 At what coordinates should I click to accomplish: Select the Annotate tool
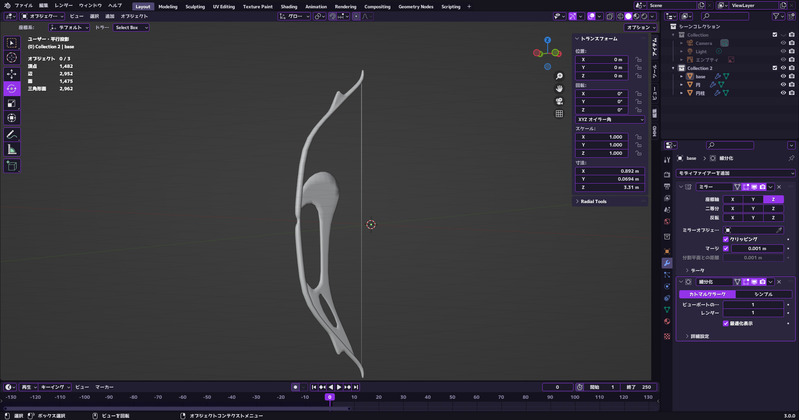tap(12, 134)
